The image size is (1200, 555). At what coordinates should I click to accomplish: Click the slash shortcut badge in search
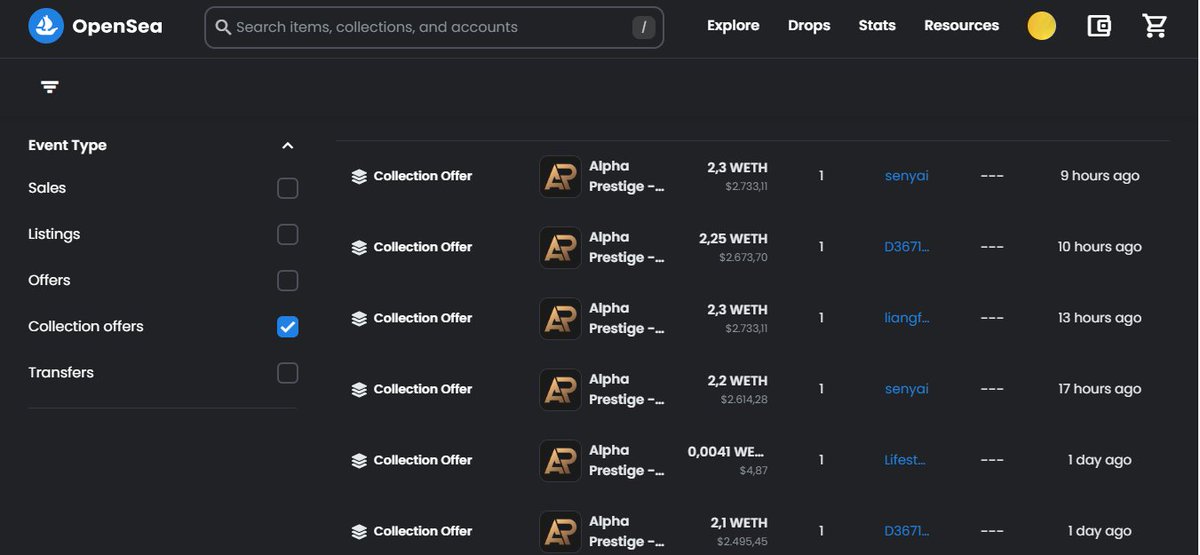pos(644,27)
